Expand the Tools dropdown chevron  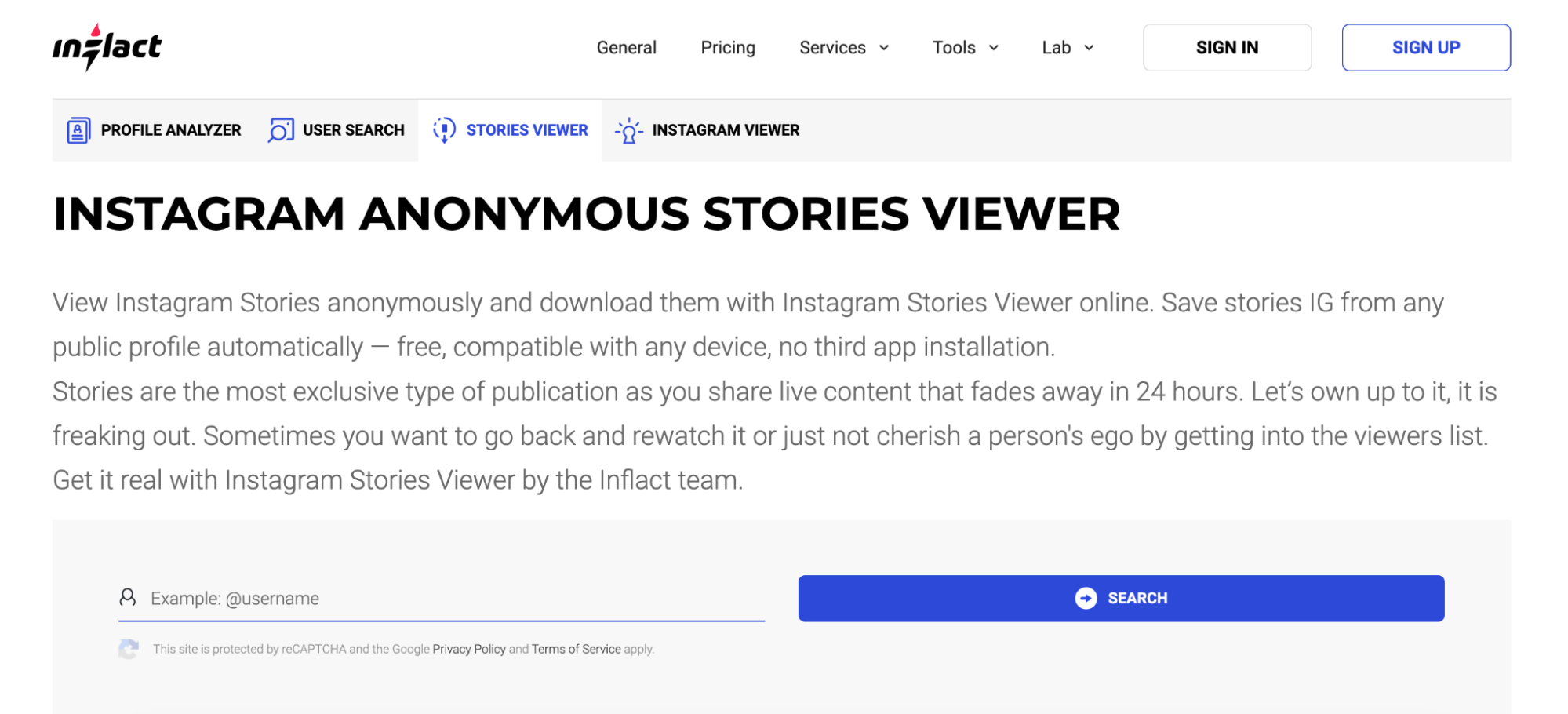point(994,48)
